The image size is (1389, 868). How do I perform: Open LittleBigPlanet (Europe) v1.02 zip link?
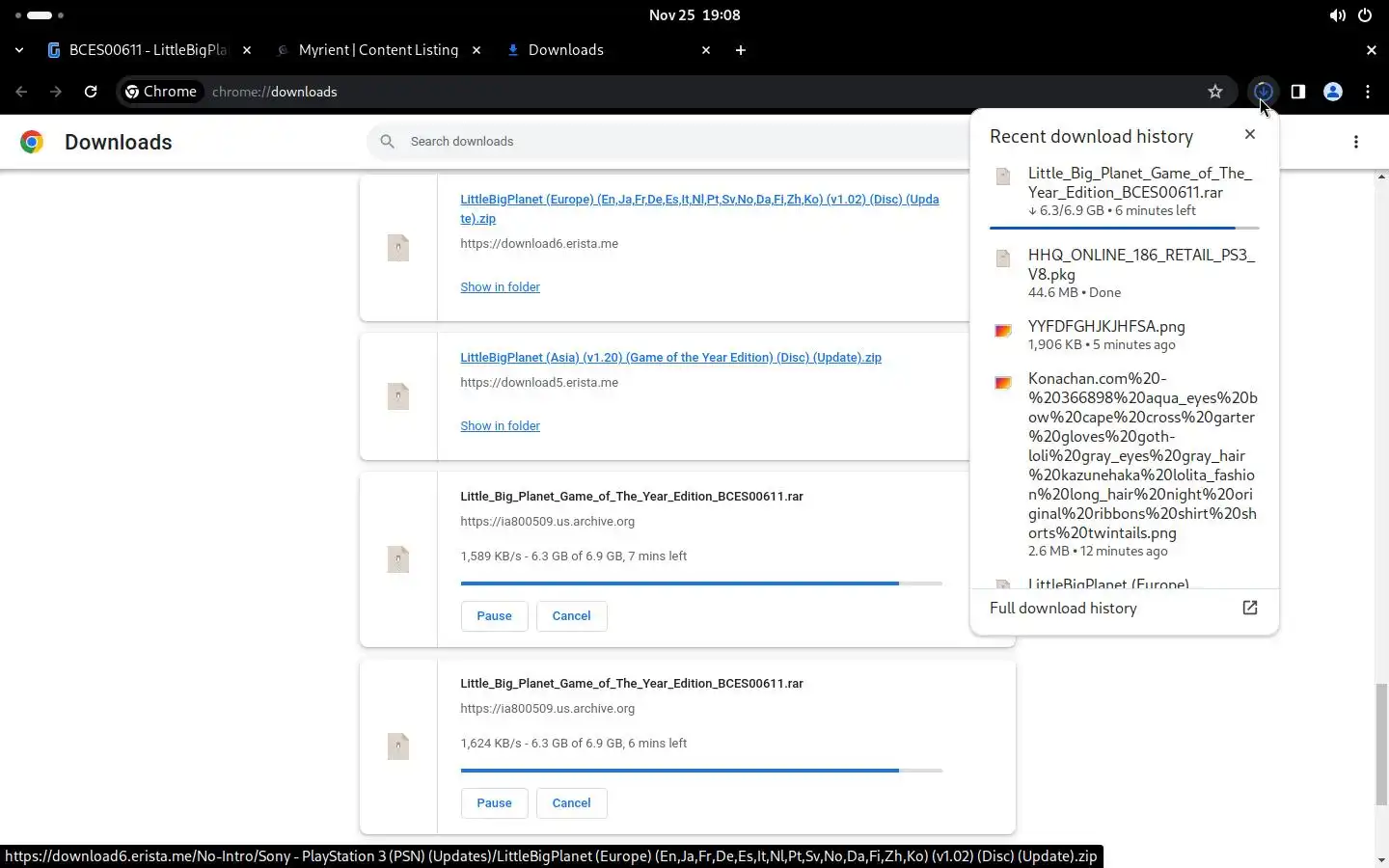(x=699, y=209)
